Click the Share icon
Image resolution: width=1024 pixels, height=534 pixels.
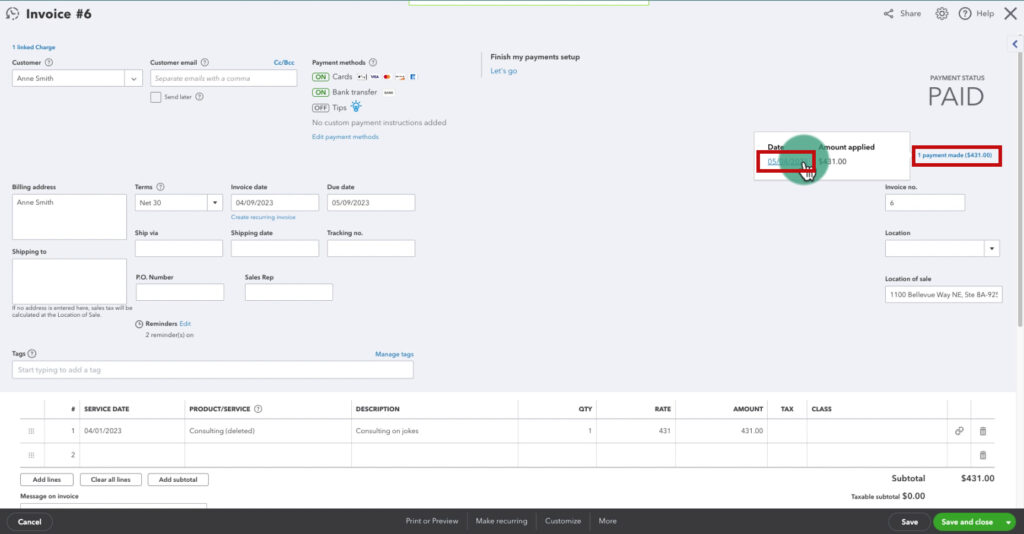(x=889, y=14)
